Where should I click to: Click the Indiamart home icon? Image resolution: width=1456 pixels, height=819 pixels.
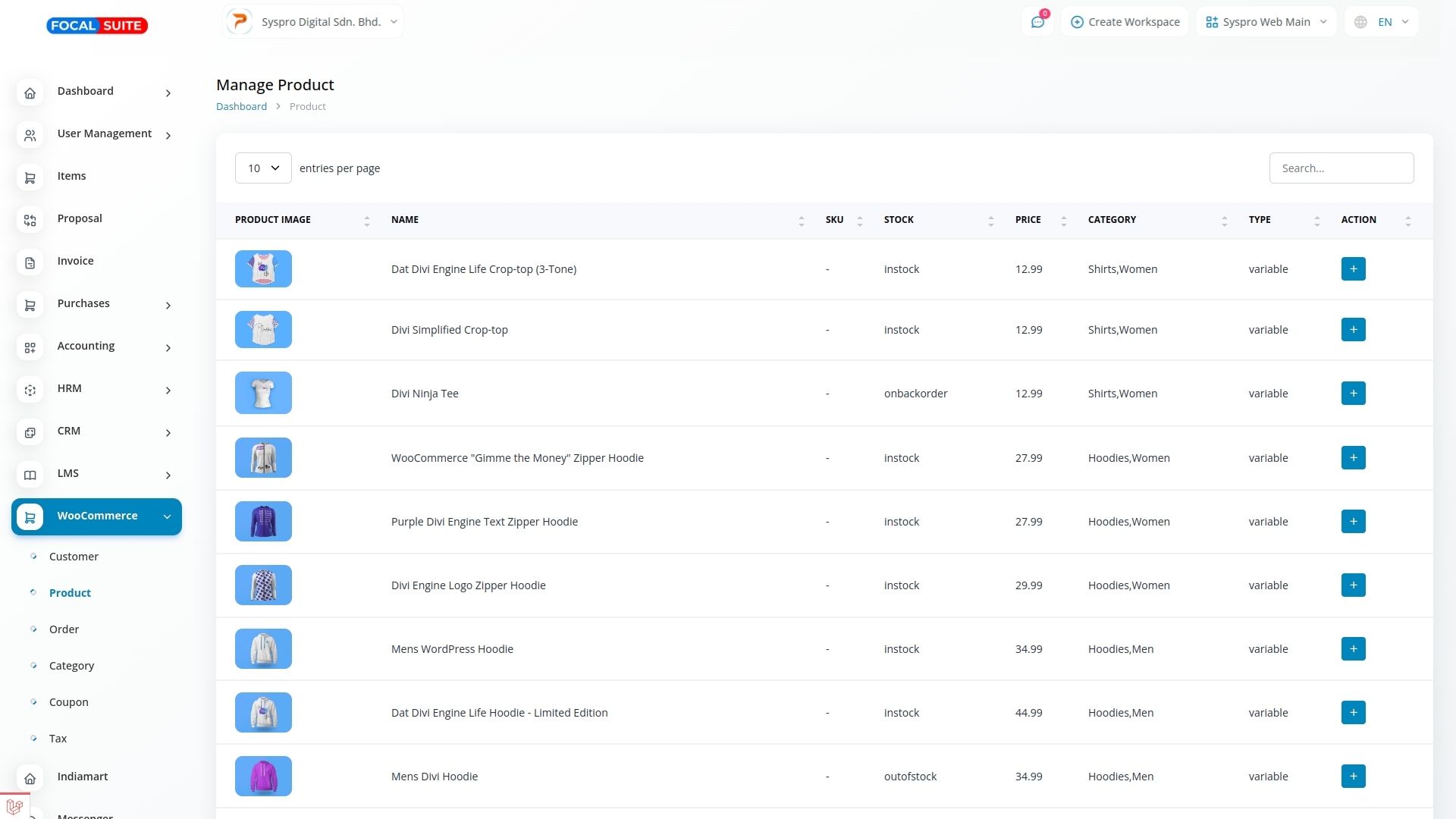tap(30, 778)
